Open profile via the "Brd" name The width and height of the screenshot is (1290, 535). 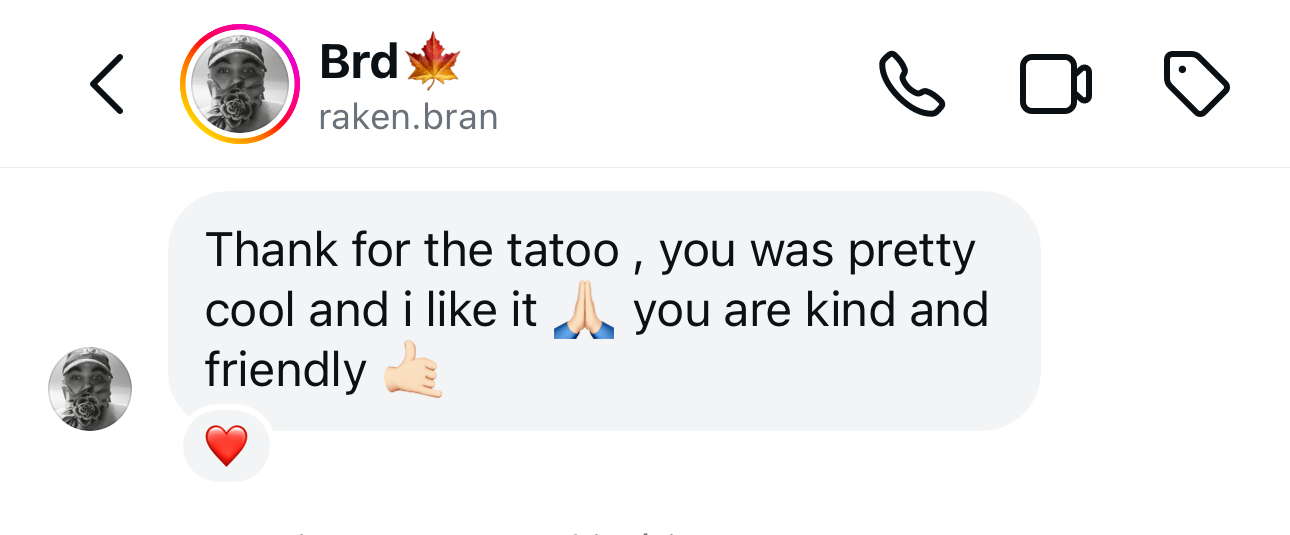[x=358, y=63]
